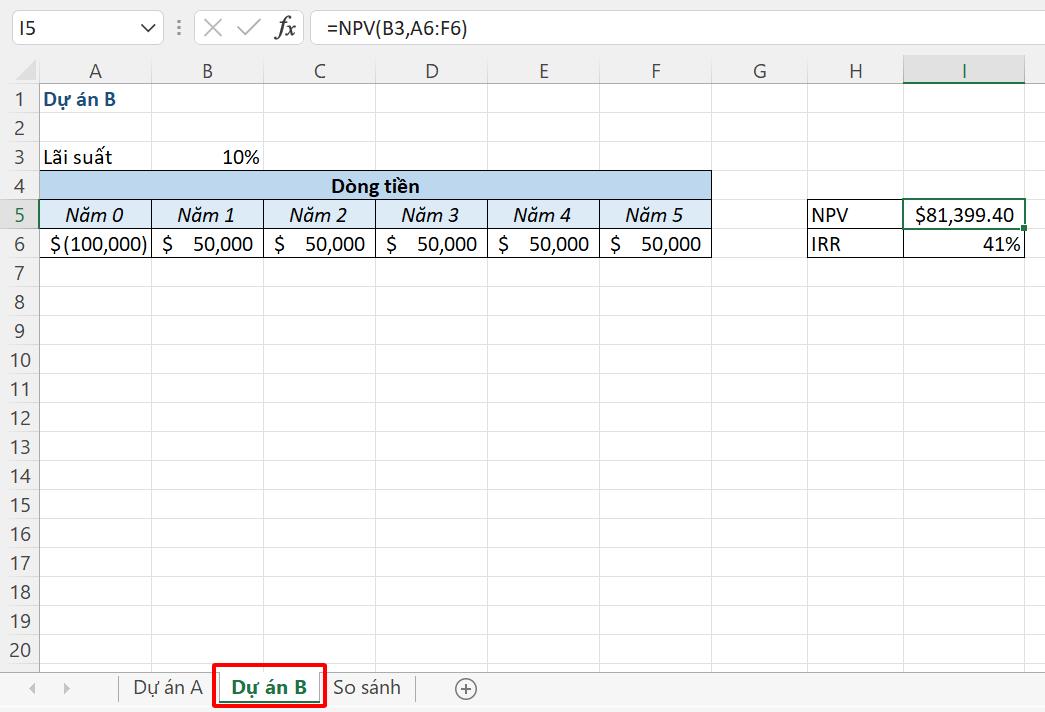
Task: Click the 'Năm 0' header cell
Action: (95, 215)
